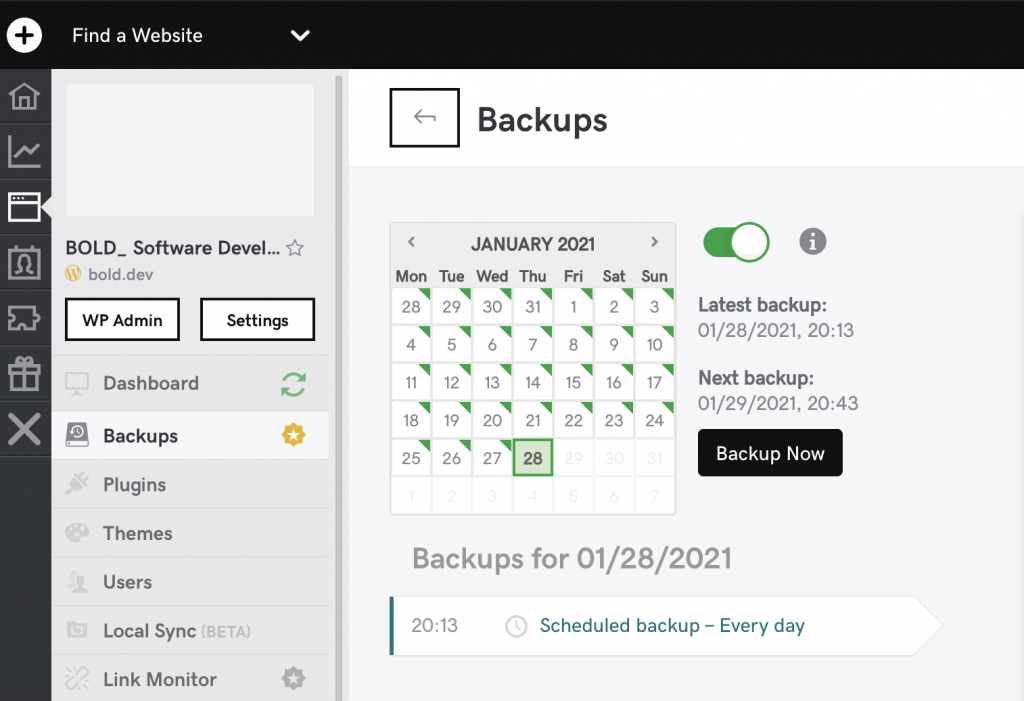The width and height of the screenshot is (1024, 701).
Task: Open Local Sync (BETA) menu item
Action: (190, 630)
